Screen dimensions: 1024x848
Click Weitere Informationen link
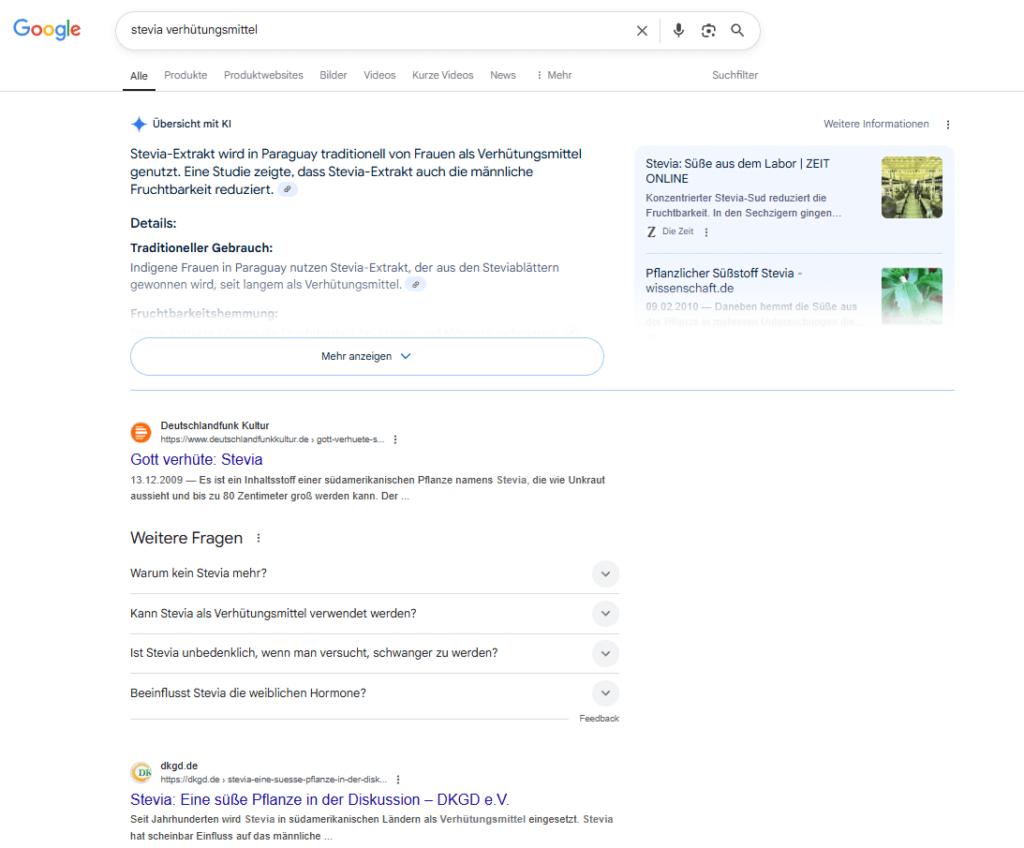tap(876, 124)
